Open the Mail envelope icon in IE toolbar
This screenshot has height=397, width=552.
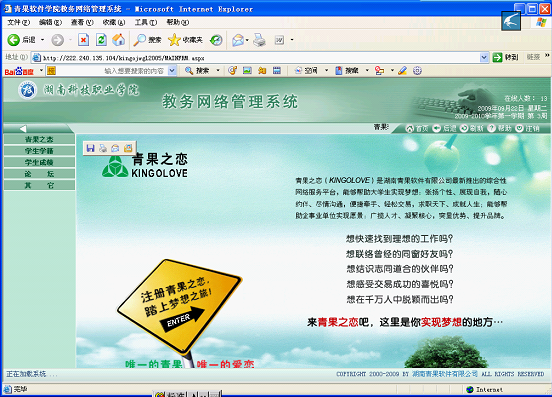(238, 40)
